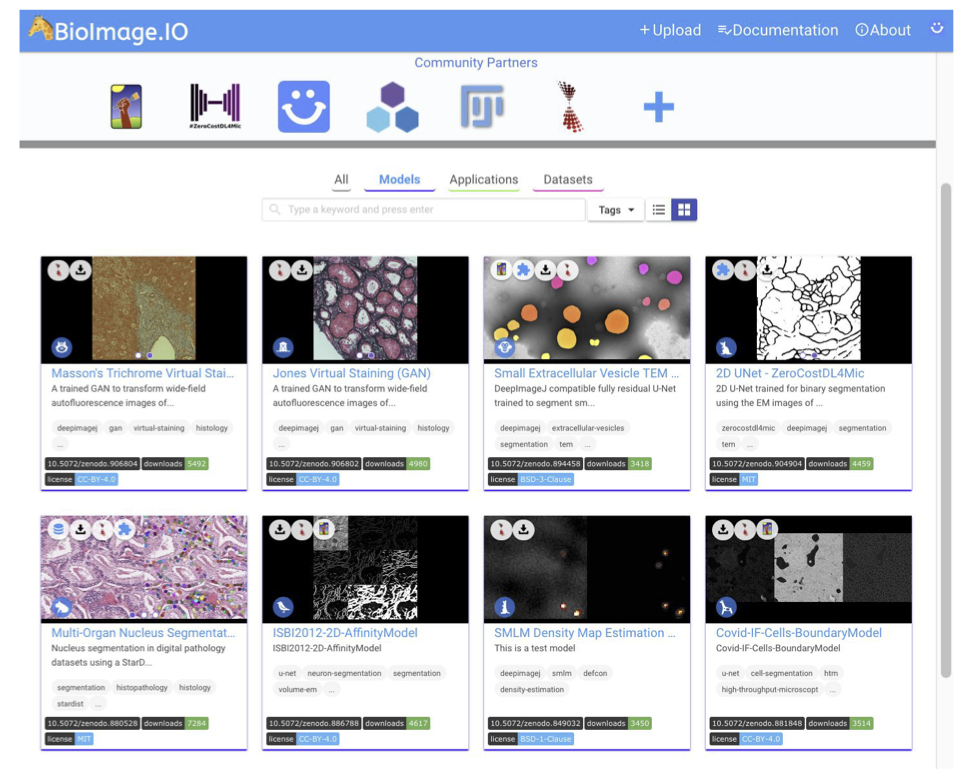Open the Fiji partner logo
The image size is (970, 777).
tap(481, 106)
